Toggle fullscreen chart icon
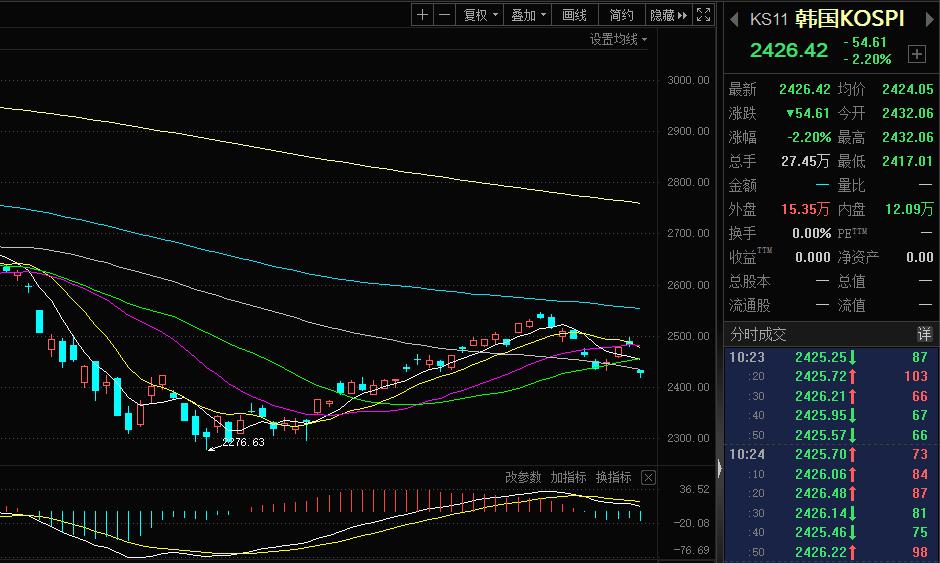The width and height of the screenshot is (940, 563). click(704, 15)
